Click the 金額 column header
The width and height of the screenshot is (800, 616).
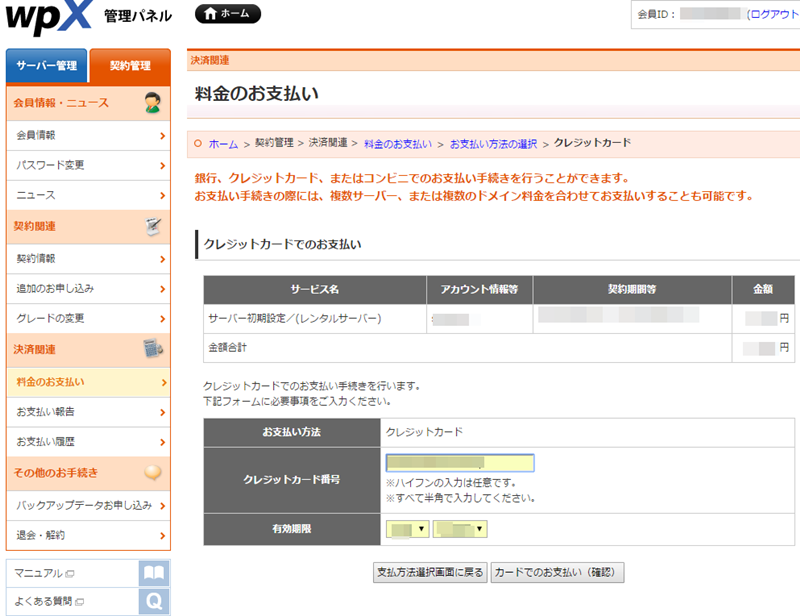pyautogui.click(x=763, y=289)
